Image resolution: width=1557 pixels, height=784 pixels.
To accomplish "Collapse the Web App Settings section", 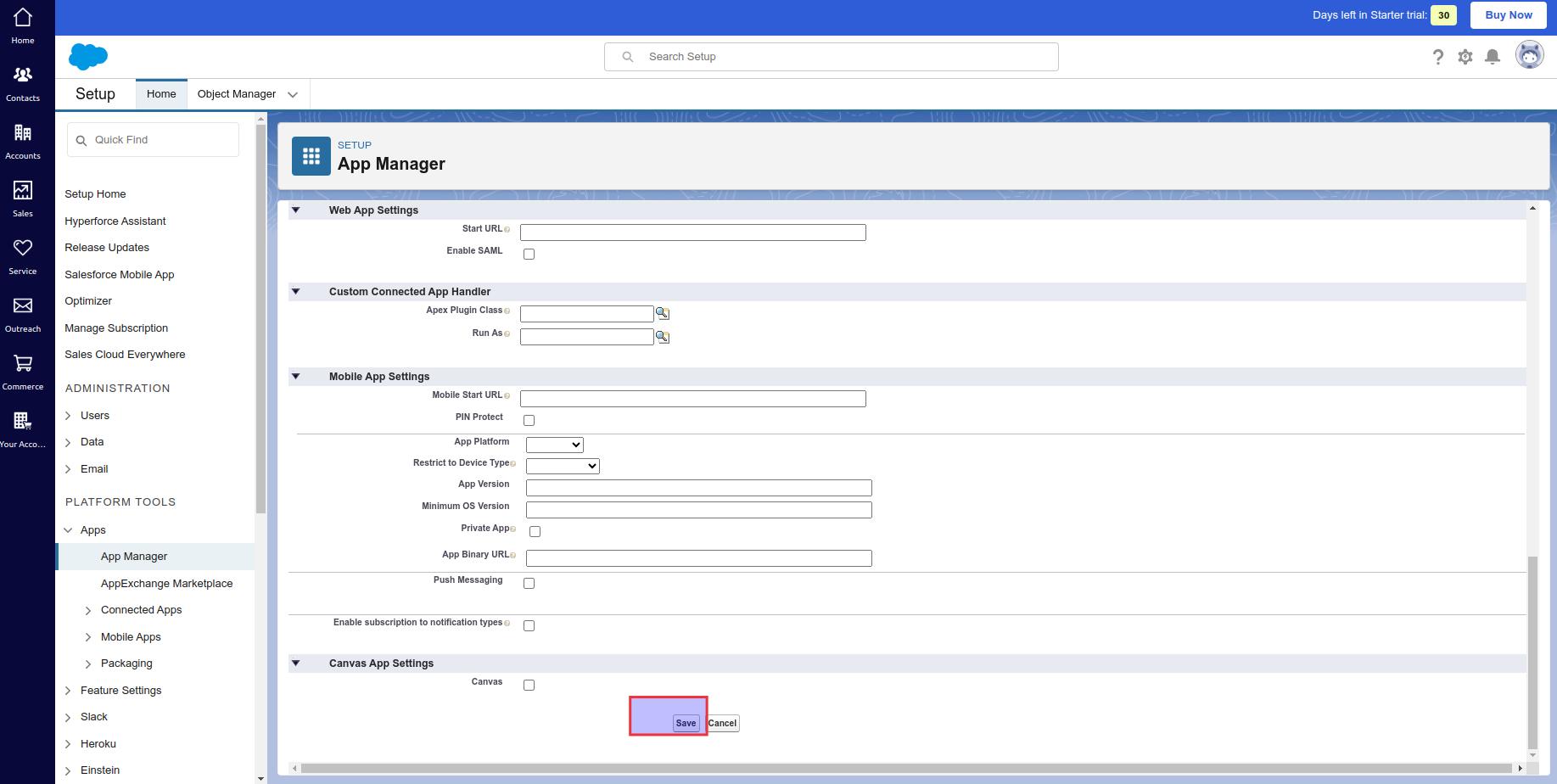I will coord(296,210).
